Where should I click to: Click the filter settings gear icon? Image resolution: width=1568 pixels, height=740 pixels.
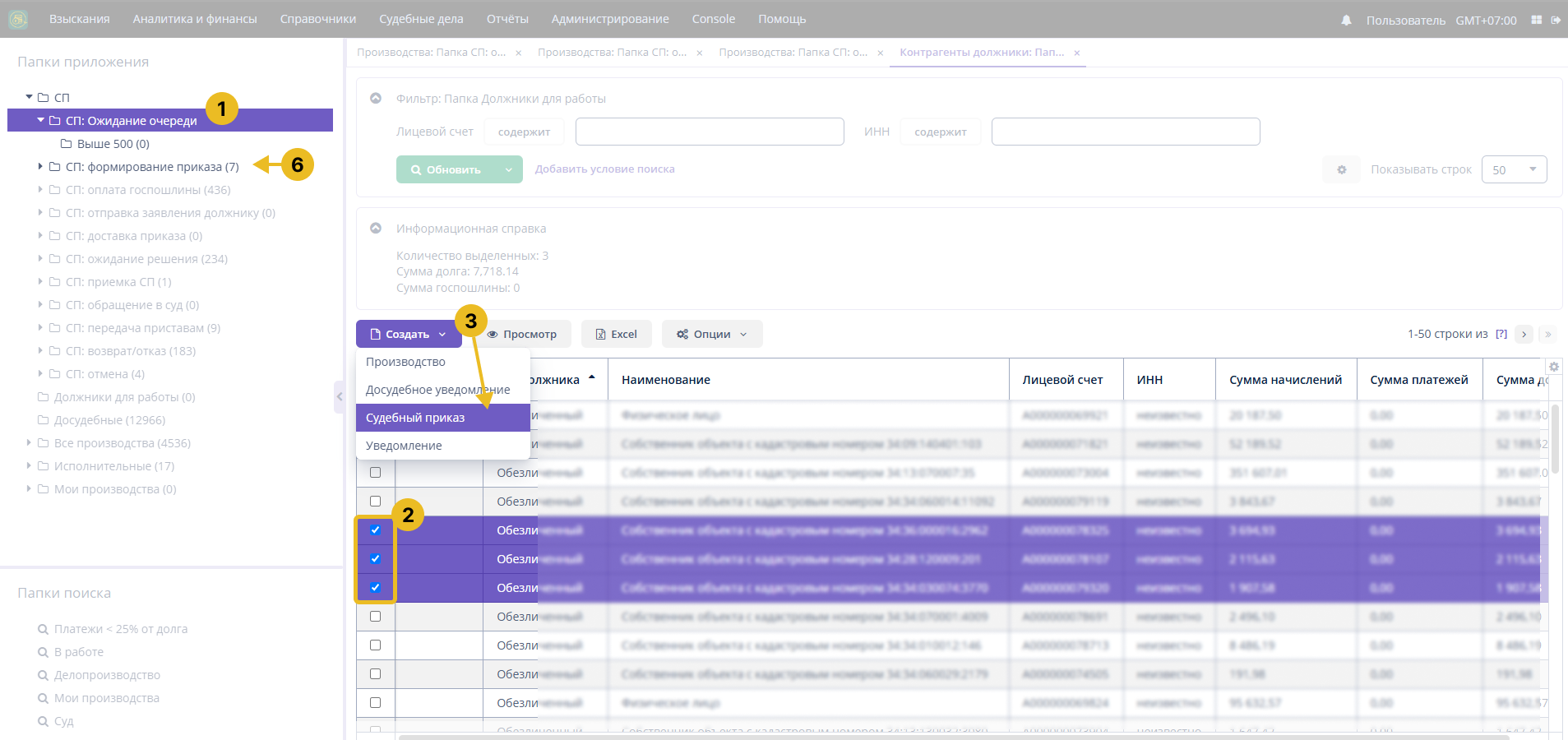click(x=1341, y=169)
